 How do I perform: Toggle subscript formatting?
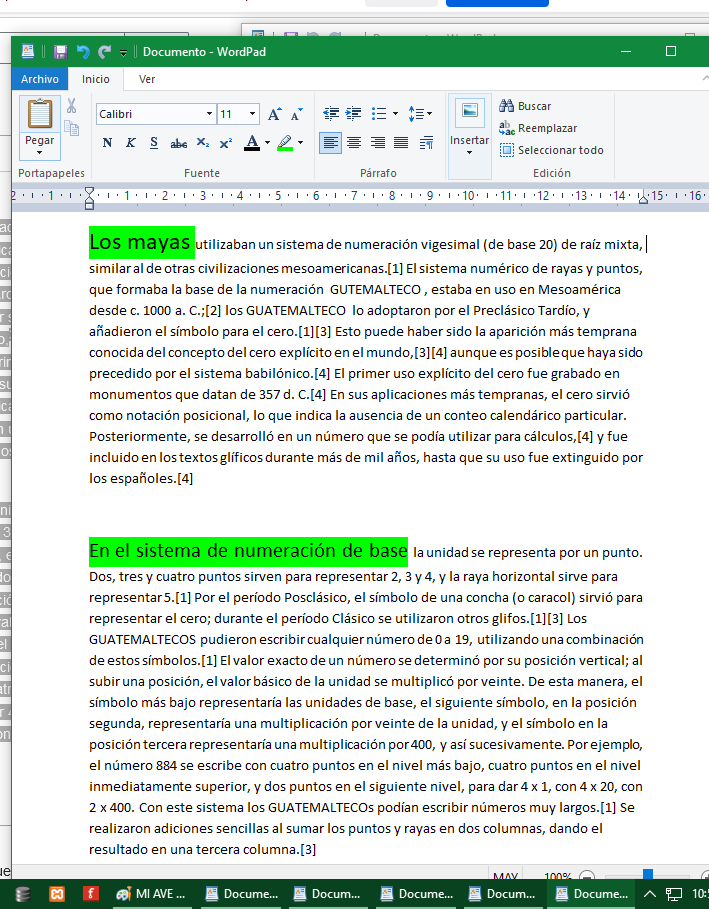[202, 143]
